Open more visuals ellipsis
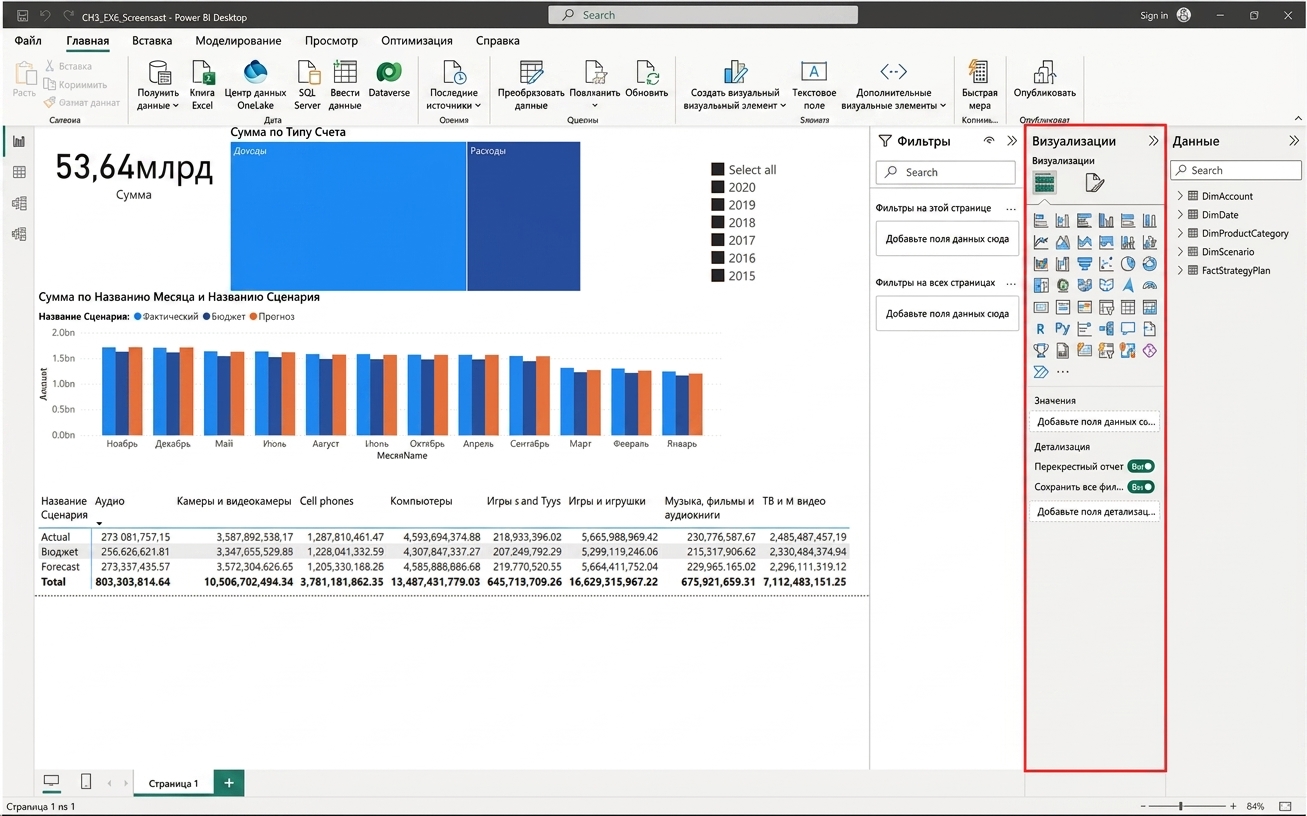 click(1063, 372)
